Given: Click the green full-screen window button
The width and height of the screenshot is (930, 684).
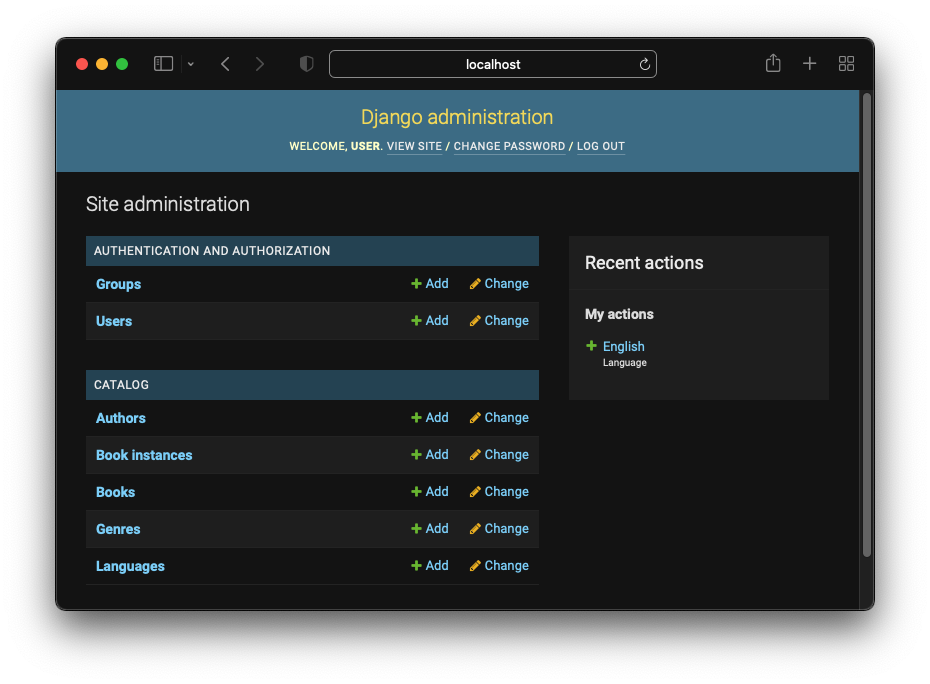Looking at the screenshot, I should point(122,64).
